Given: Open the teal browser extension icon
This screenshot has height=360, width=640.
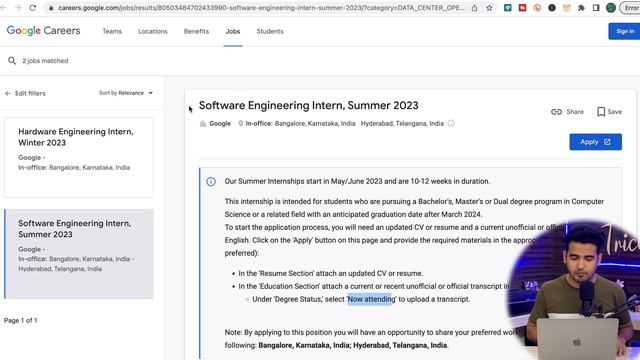Looking at the screenshot, I should tap(507, 8).
